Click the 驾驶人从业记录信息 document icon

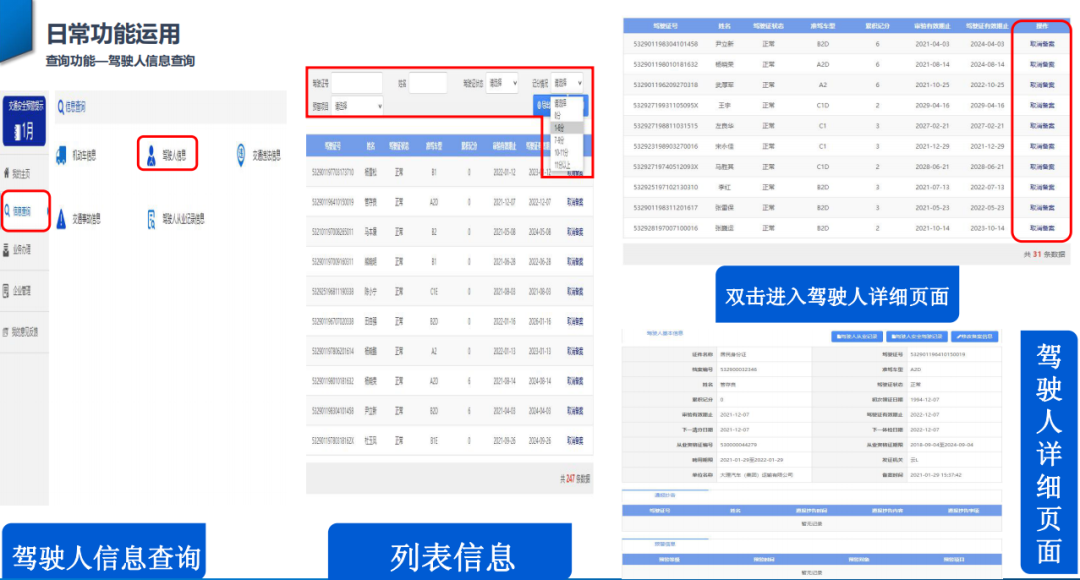tap(152, 218)
